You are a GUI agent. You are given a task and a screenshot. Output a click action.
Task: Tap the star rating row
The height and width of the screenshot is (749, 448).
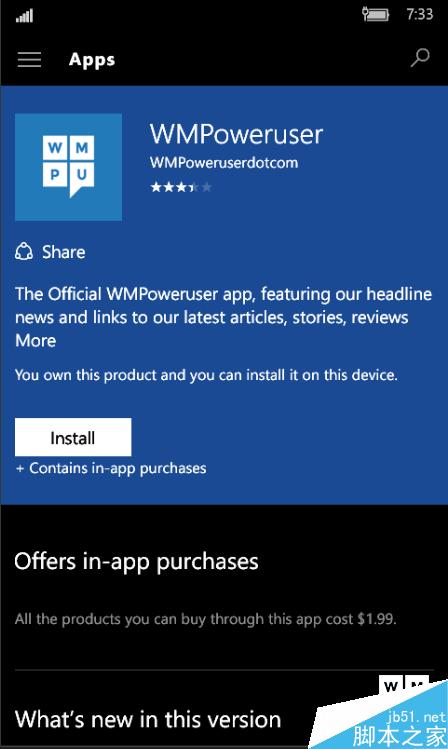tap(181, 187)
